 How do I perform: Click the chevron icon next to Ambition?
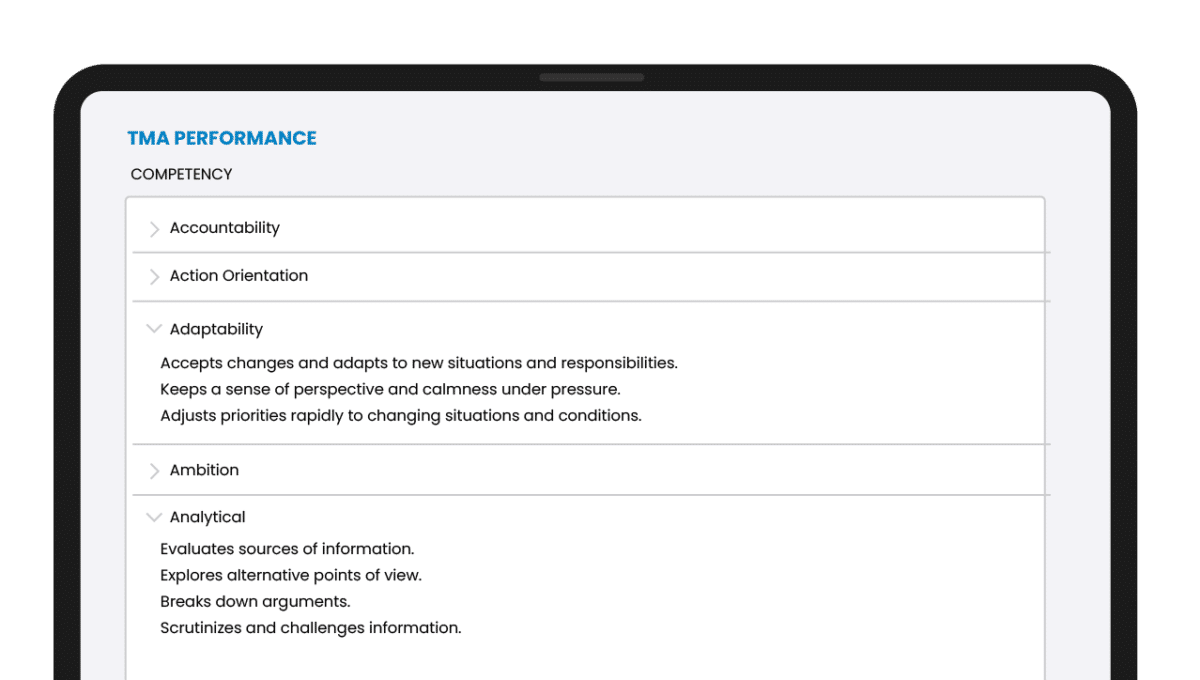pos(155,471)
